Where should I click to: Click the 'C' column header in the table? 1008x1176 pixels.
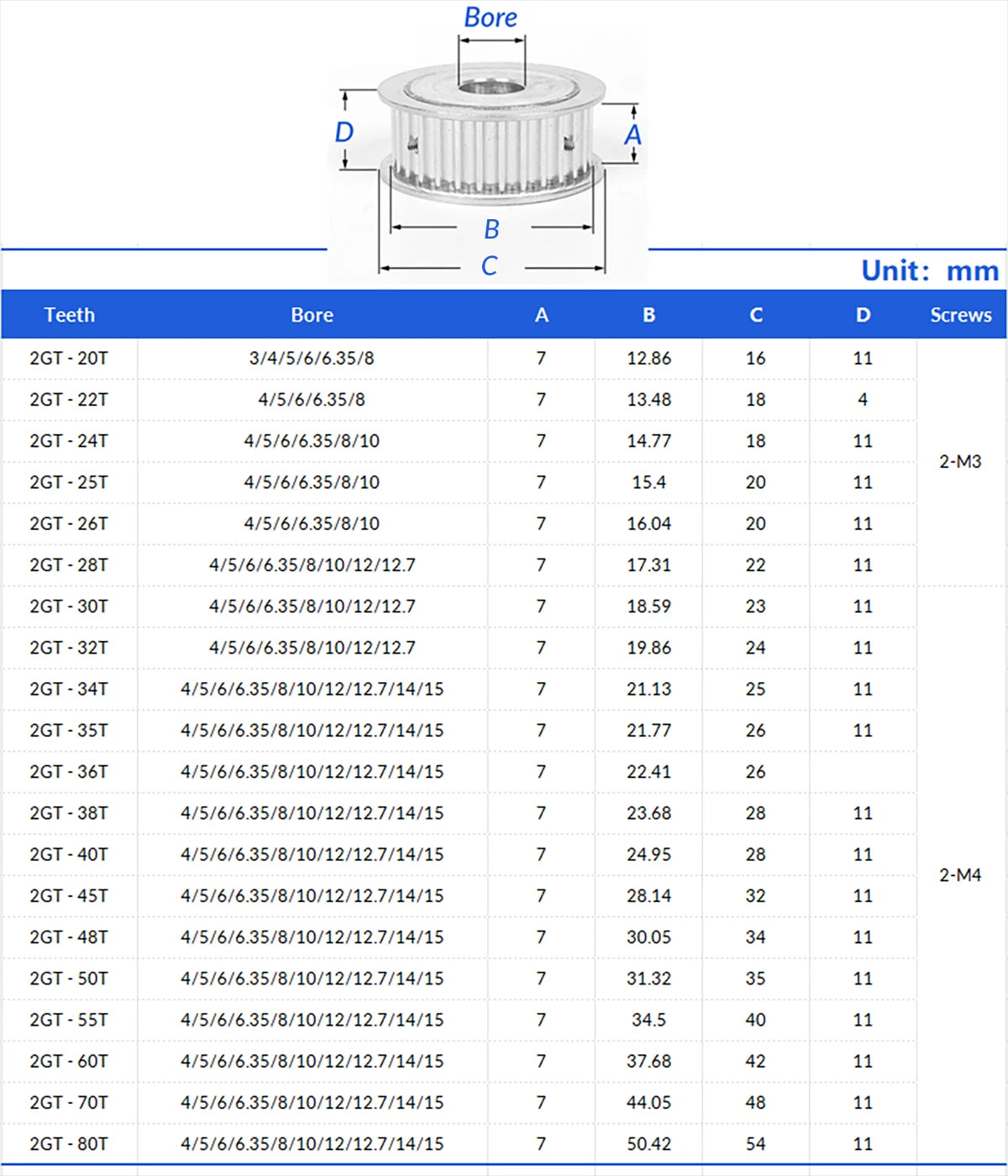pyautogui.click(x=756, y=315)
